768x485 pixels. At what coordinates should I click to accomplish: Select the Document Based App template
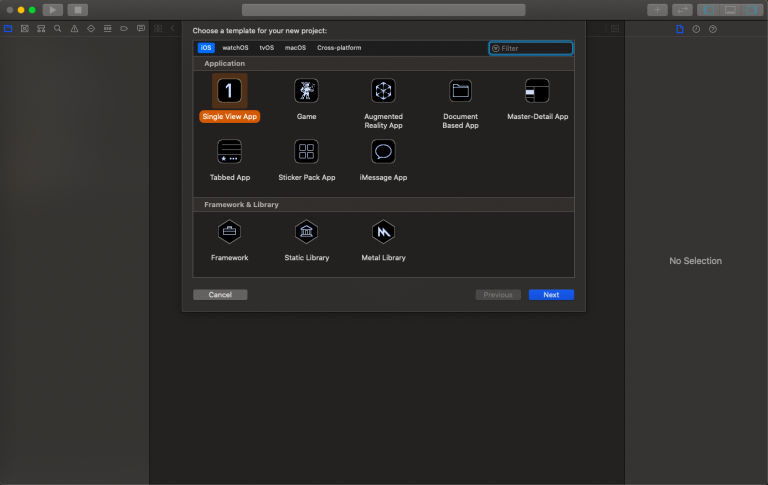click(x=460, y=103)
